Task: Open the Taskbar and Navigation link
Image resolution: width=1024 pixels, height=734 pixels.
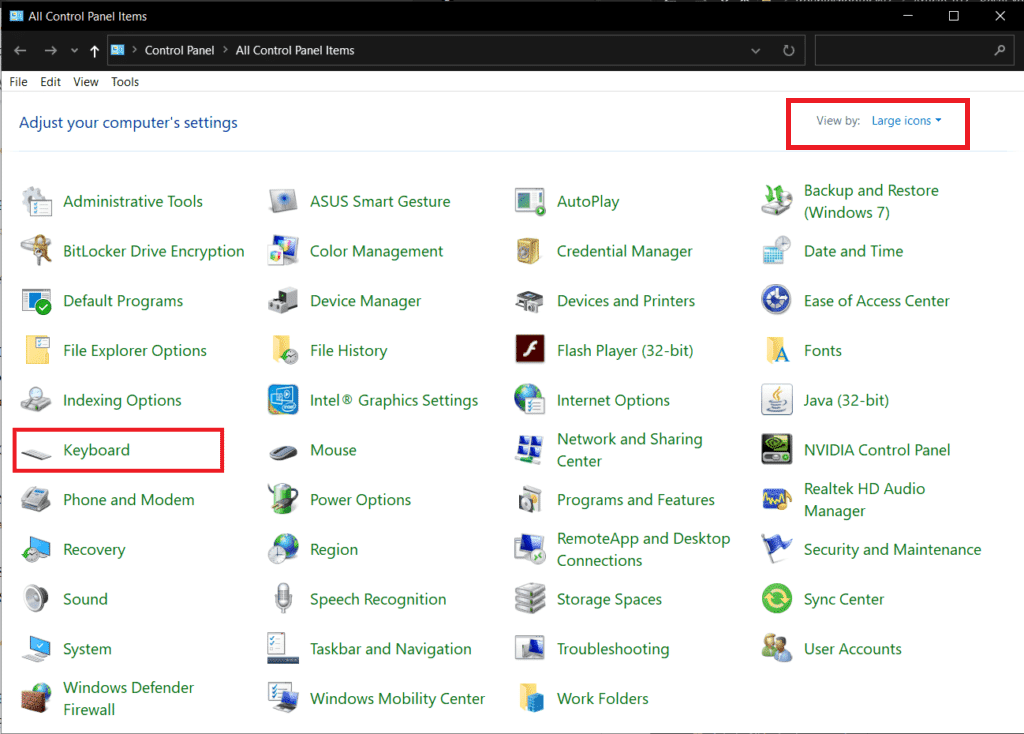Action: tap(391, 648)
